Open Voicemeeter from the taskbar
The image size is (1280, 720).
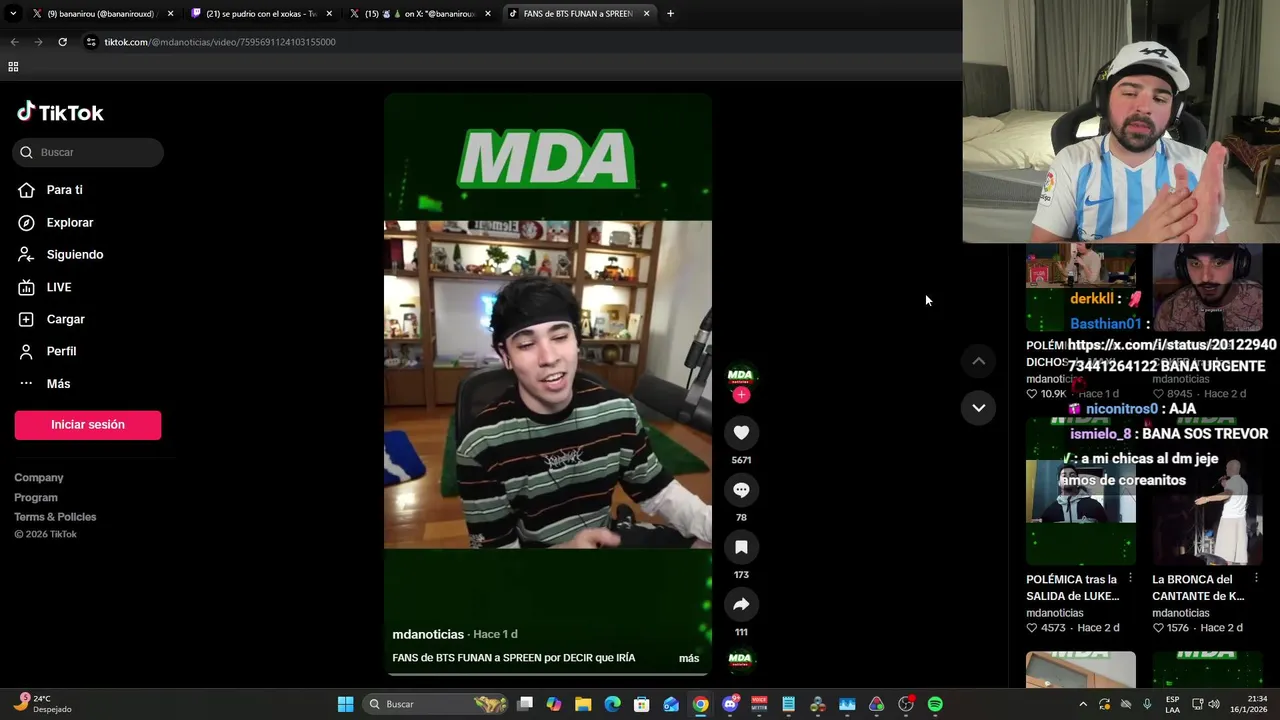coord(759,704)
